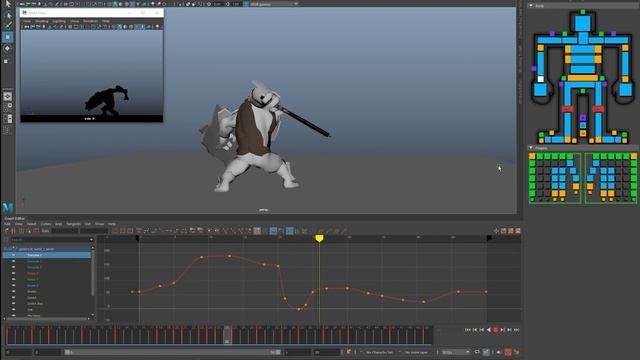Set single-pane viewport layout
This screenshot has width=640, height=360.
(x=8, y=96)
